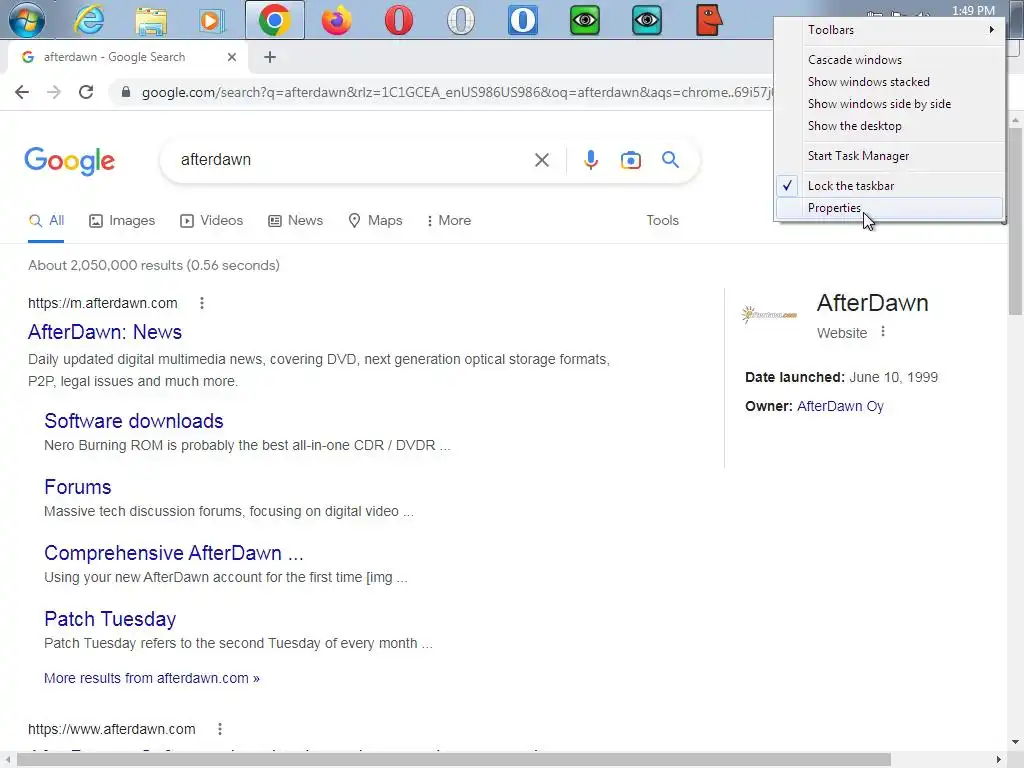Open options dots next to www.afterdawn.com
The width and height of the screenshot is (1024, 768).
pyautogui.click(x=219, y=729)
